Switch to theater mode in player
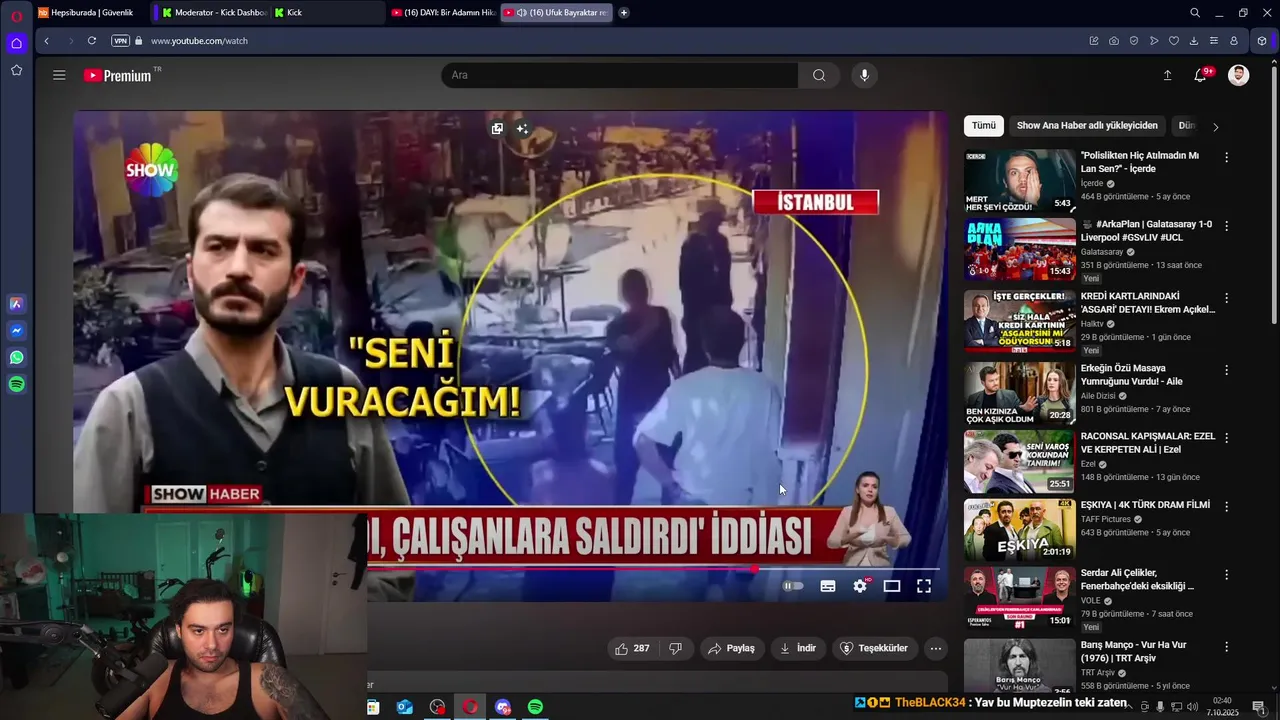Viewport: 1280px width, 720px height. 892,586
